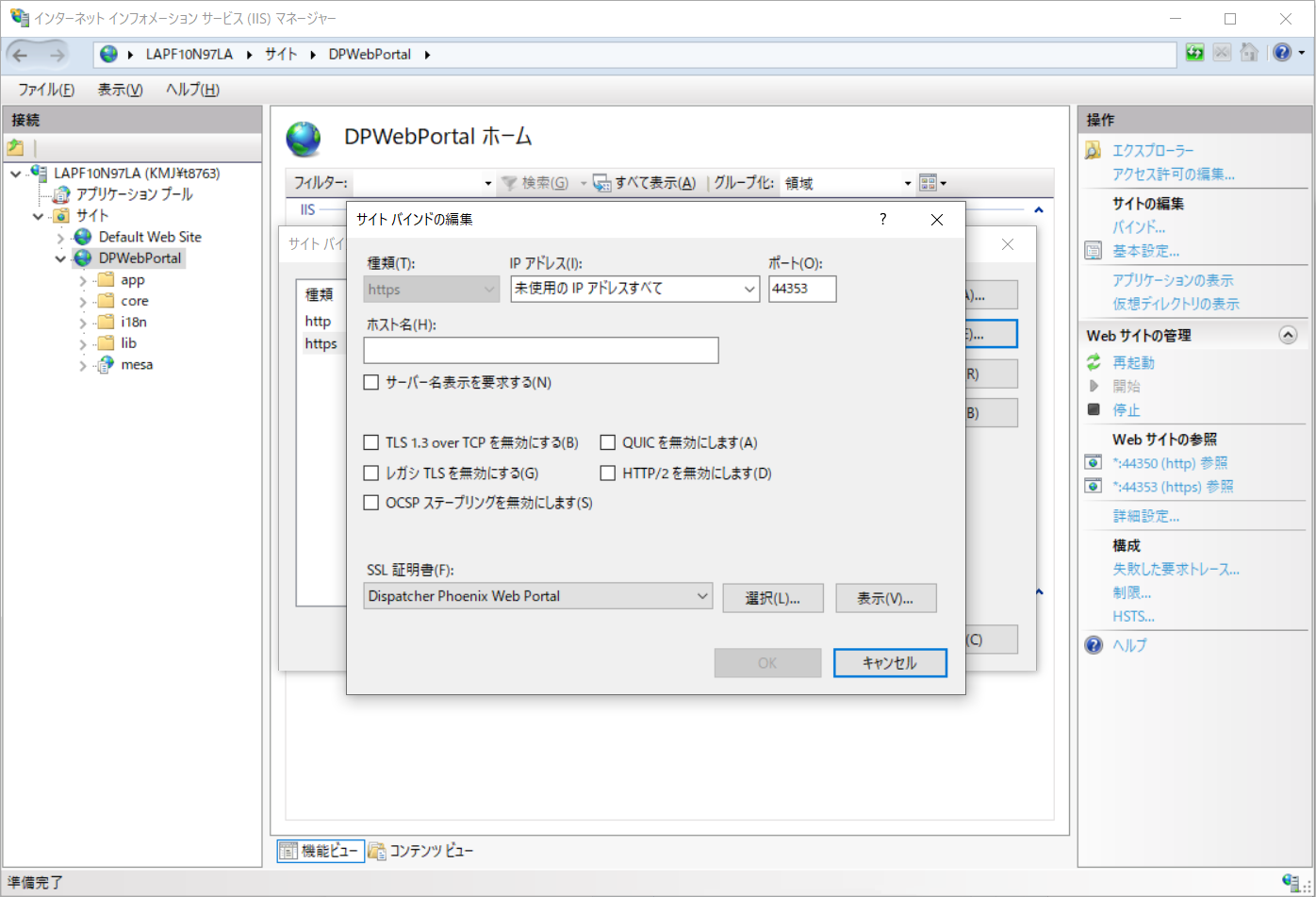
Task: Switch to コンテンツ ビュー tab
Action: tap(421, 851)
